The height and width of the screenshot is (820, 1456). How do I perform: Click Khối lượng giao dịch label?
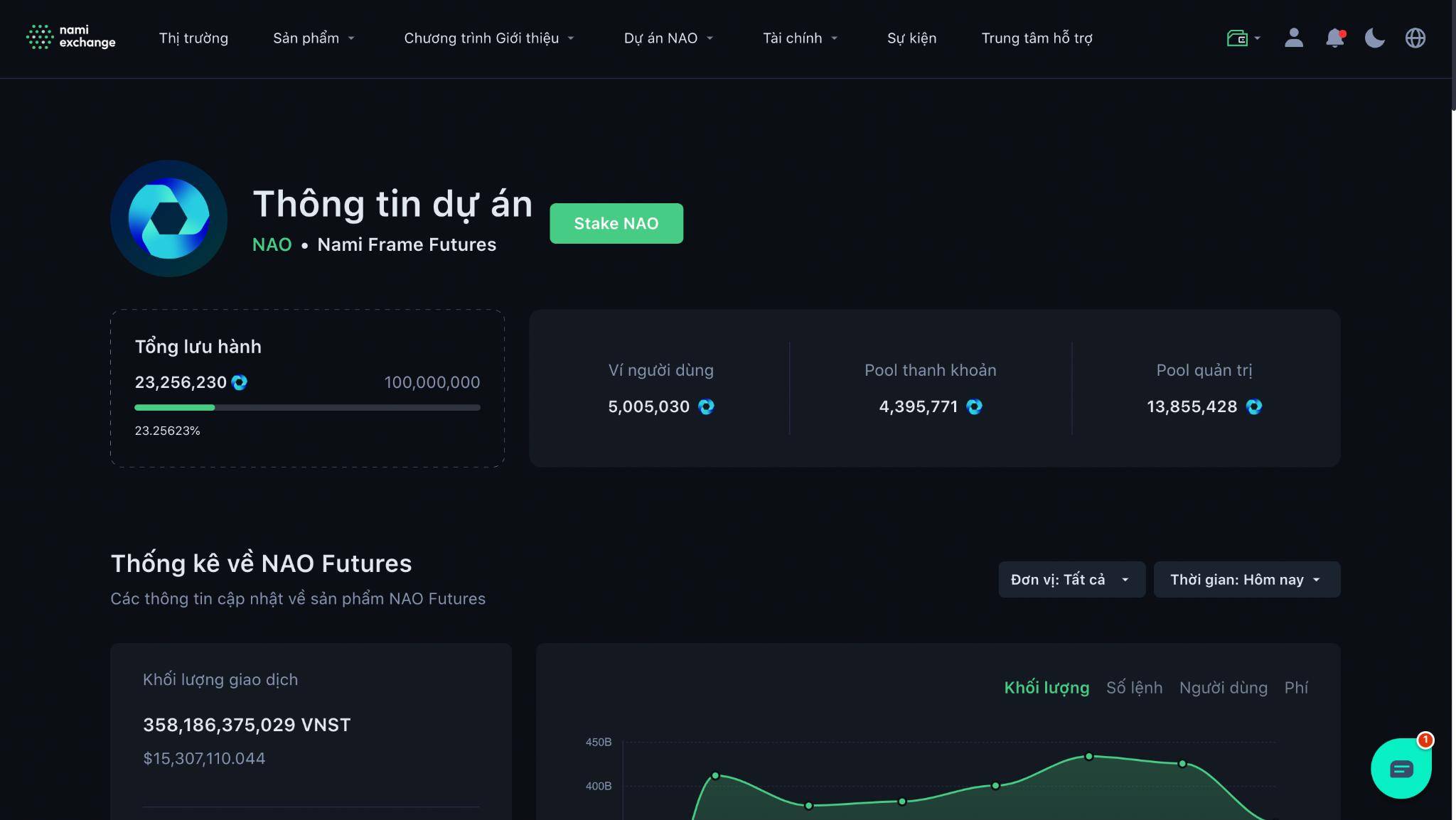[x=220, y=680]
